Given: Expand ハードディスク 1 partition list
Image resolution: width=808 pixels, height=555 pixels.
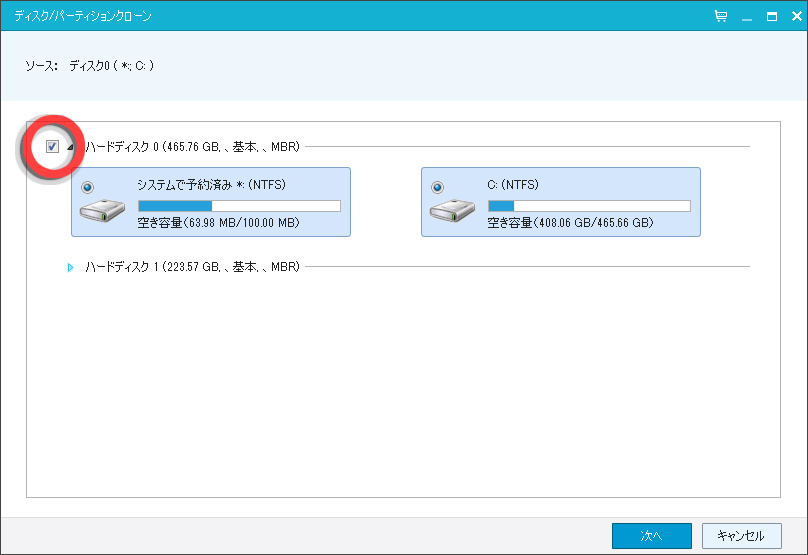Looking at the screenshot, I should pos(71,267).
